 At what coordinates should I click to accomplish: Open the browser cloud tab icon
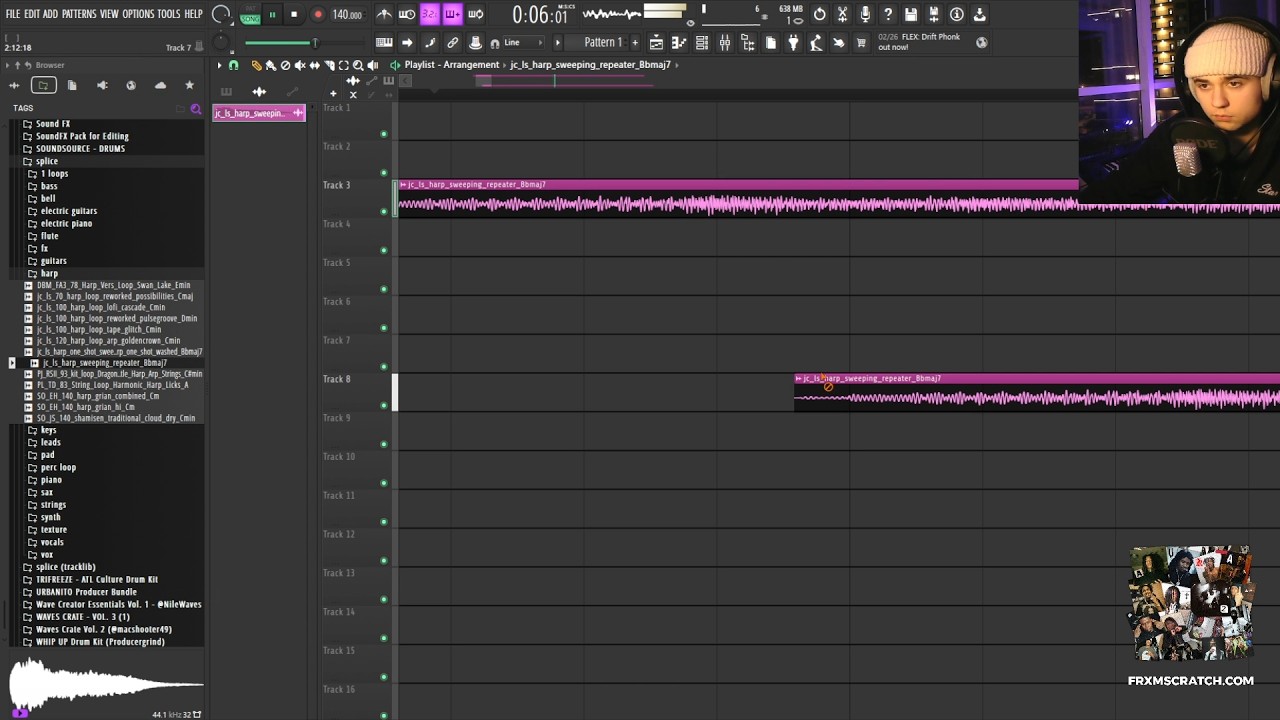tap(160, 85)
